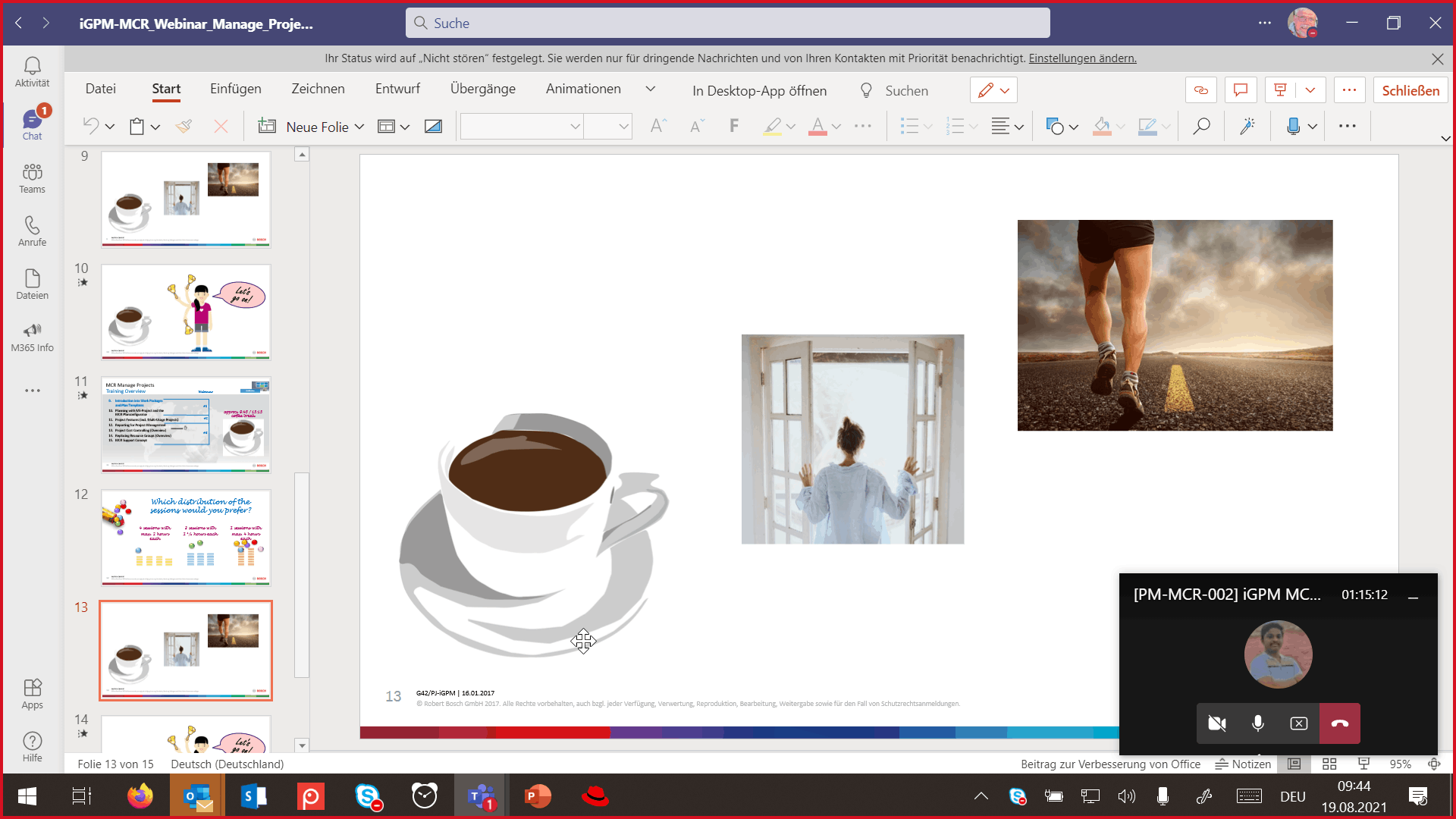Click the presenter mode icon in ribbon

coord(1281,90)
